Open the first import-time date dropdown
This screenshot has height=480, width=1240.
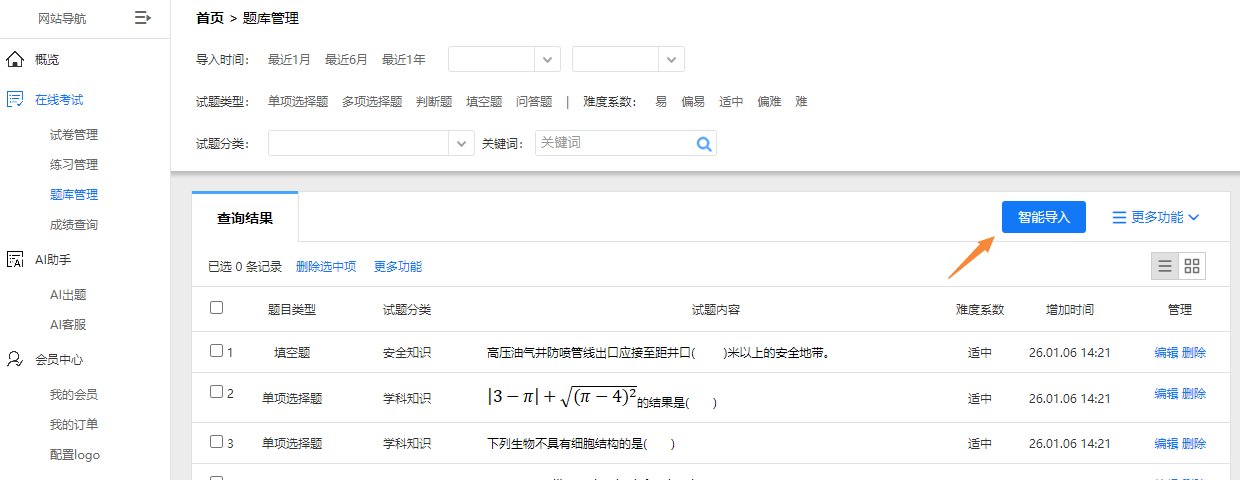(x=504, y=59)
